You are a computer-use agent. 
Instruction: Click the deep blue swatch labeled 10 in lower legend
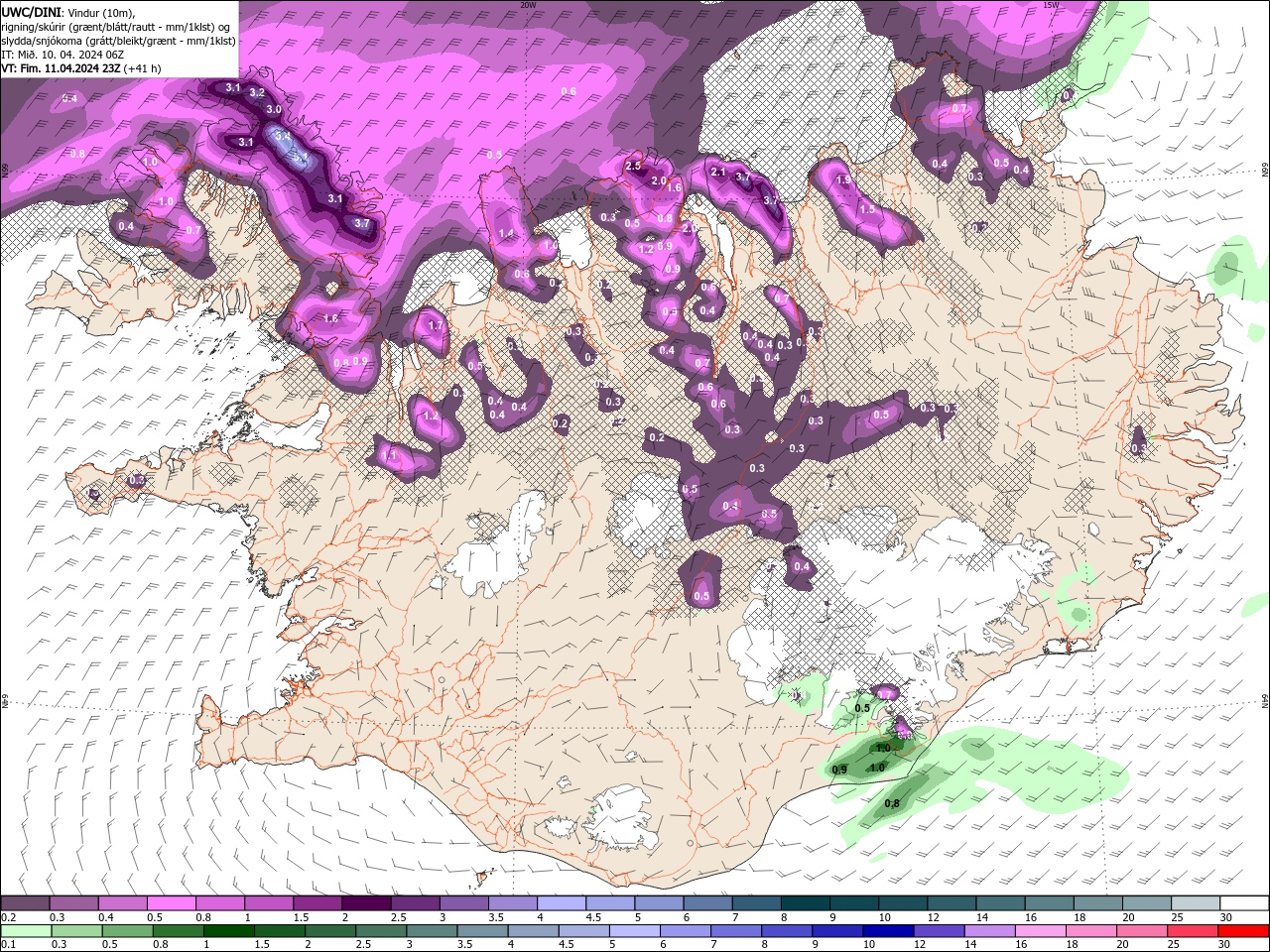tap(887, 930)
